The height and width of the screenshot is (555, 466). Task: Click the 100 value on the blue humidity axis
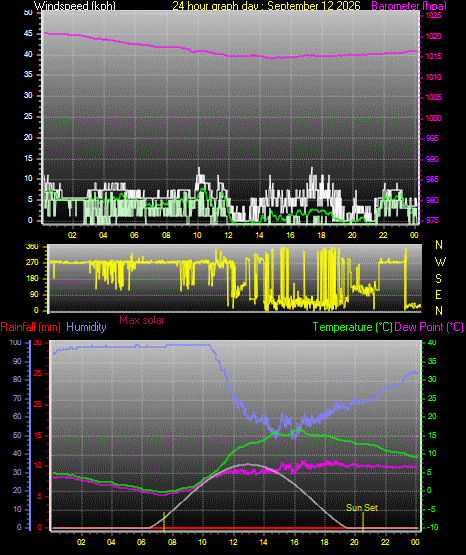15,343
